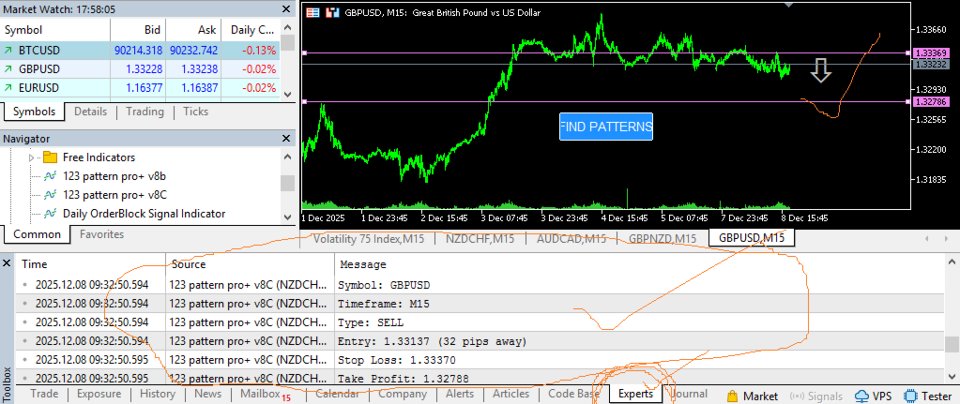Open the Ticks tab in Market Watch
The width and height of the screenshot is (960, 404).
(x=195, y=111)
